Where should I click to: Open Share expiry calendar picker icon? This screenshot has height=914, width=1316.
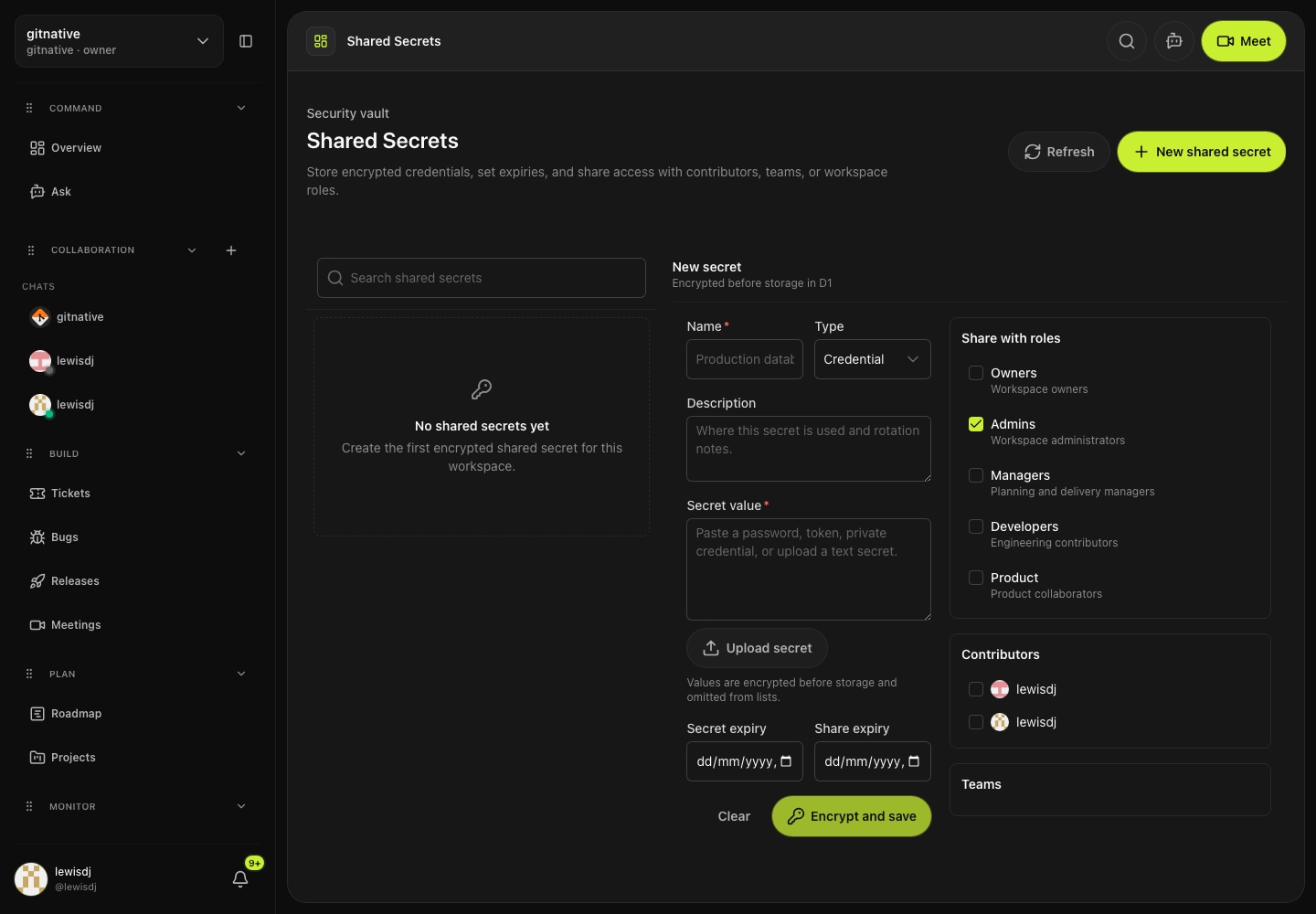point(914,761)
